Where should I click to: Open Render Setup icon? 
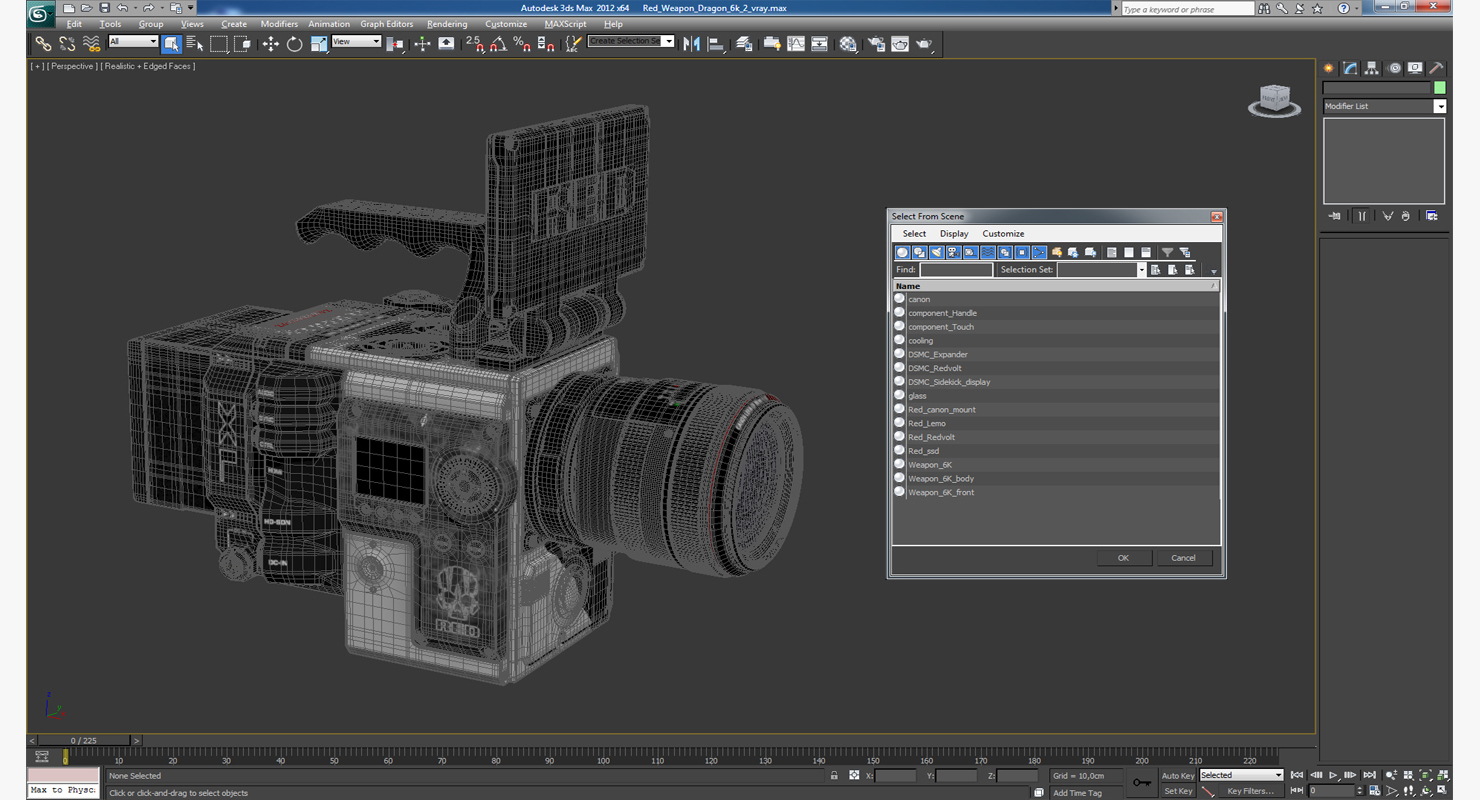[x=876, y=44]
